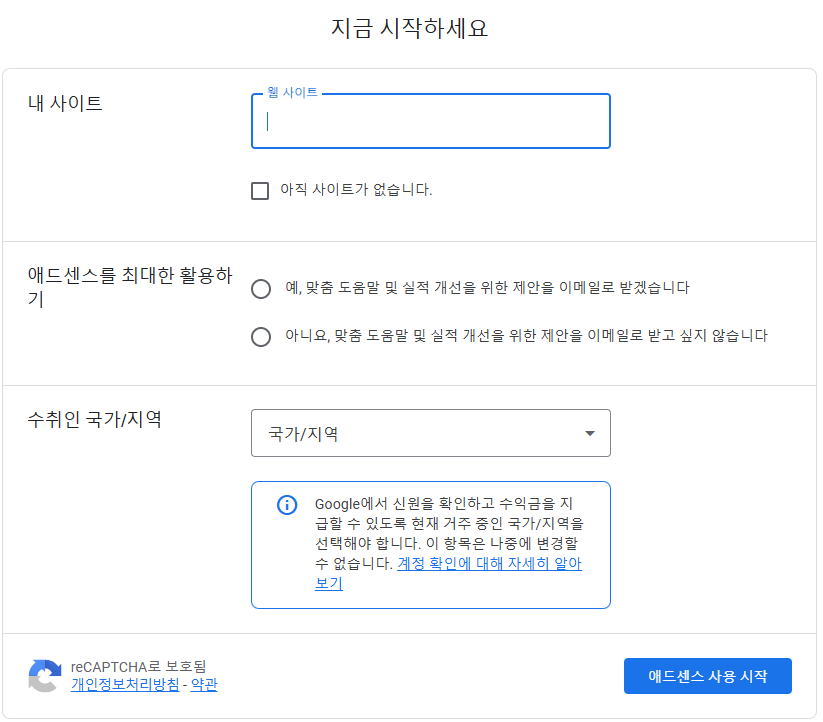Click the 애드센스 사용 시작 button

pyautogui.click(x=708, y=676)
